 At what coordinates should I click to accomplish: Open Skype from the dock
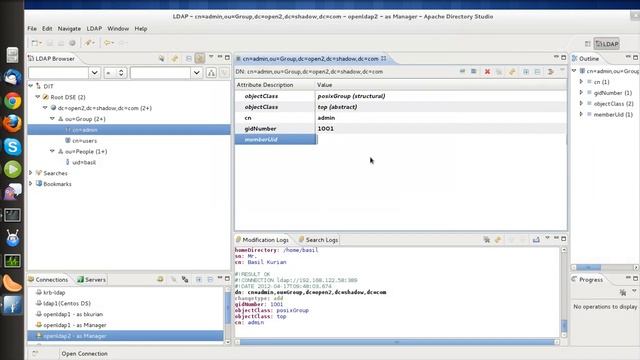[12, 147]
